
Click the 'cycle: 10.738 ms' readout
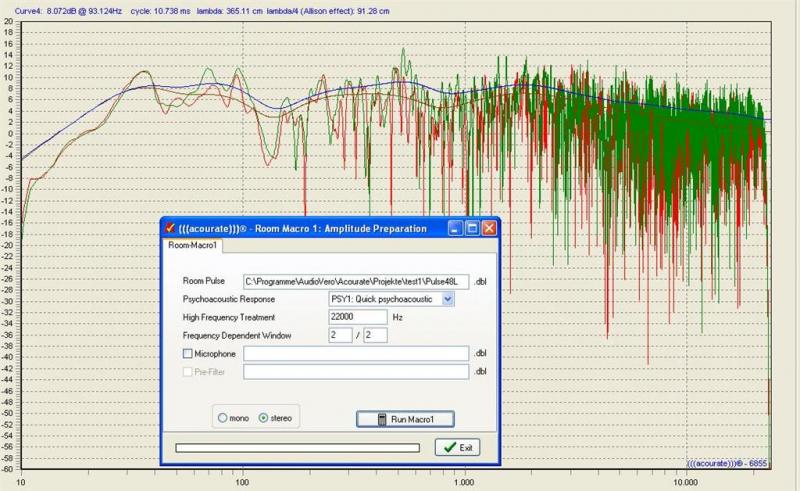tap(161, 11)
